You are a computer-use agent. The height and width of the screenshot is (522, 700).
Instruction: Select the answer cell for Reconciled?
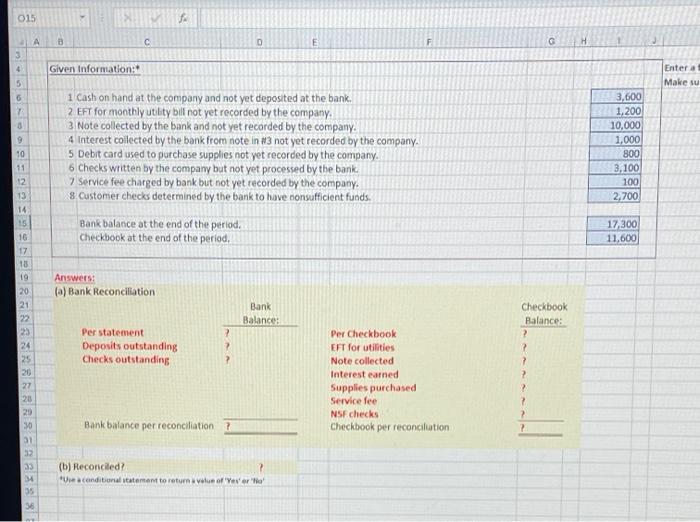(x=261, y=467)
